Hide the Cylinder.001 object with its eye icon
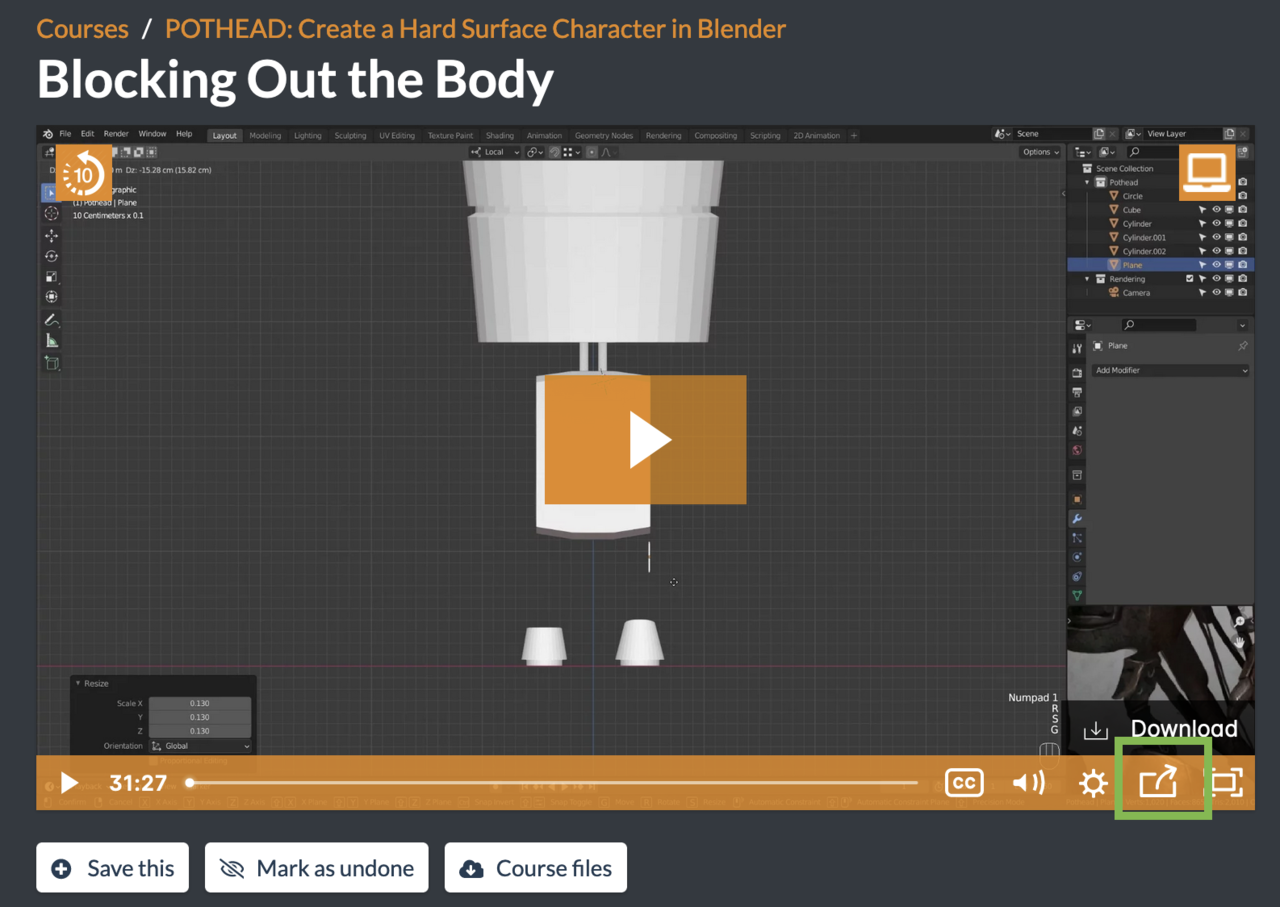The width and height of the screenshot is (1280, 907). pyautogui.click(x=1216, y=238)
